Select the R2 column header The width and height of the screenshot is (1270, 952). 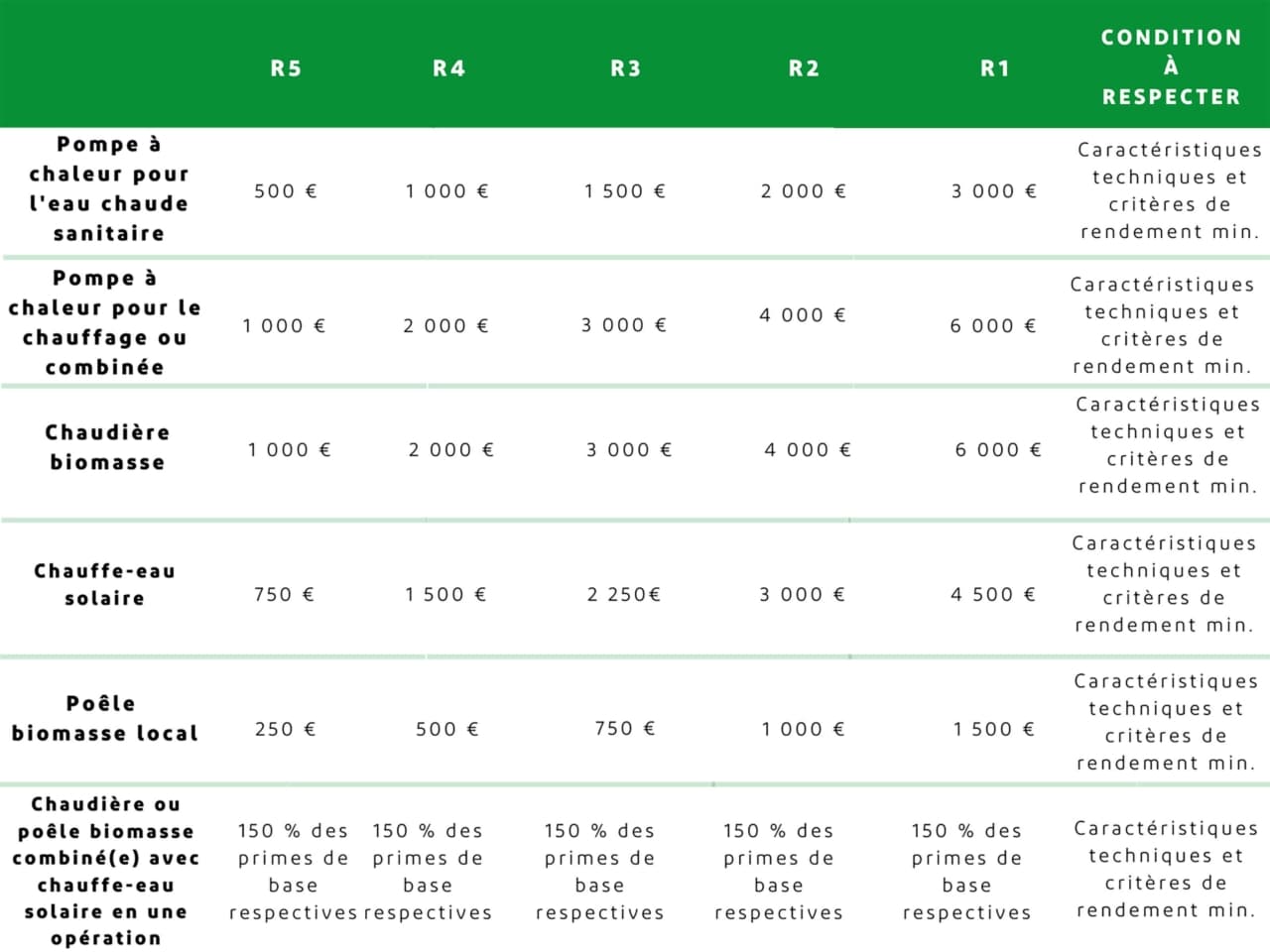pyautogui.click(x=804, y=68)
